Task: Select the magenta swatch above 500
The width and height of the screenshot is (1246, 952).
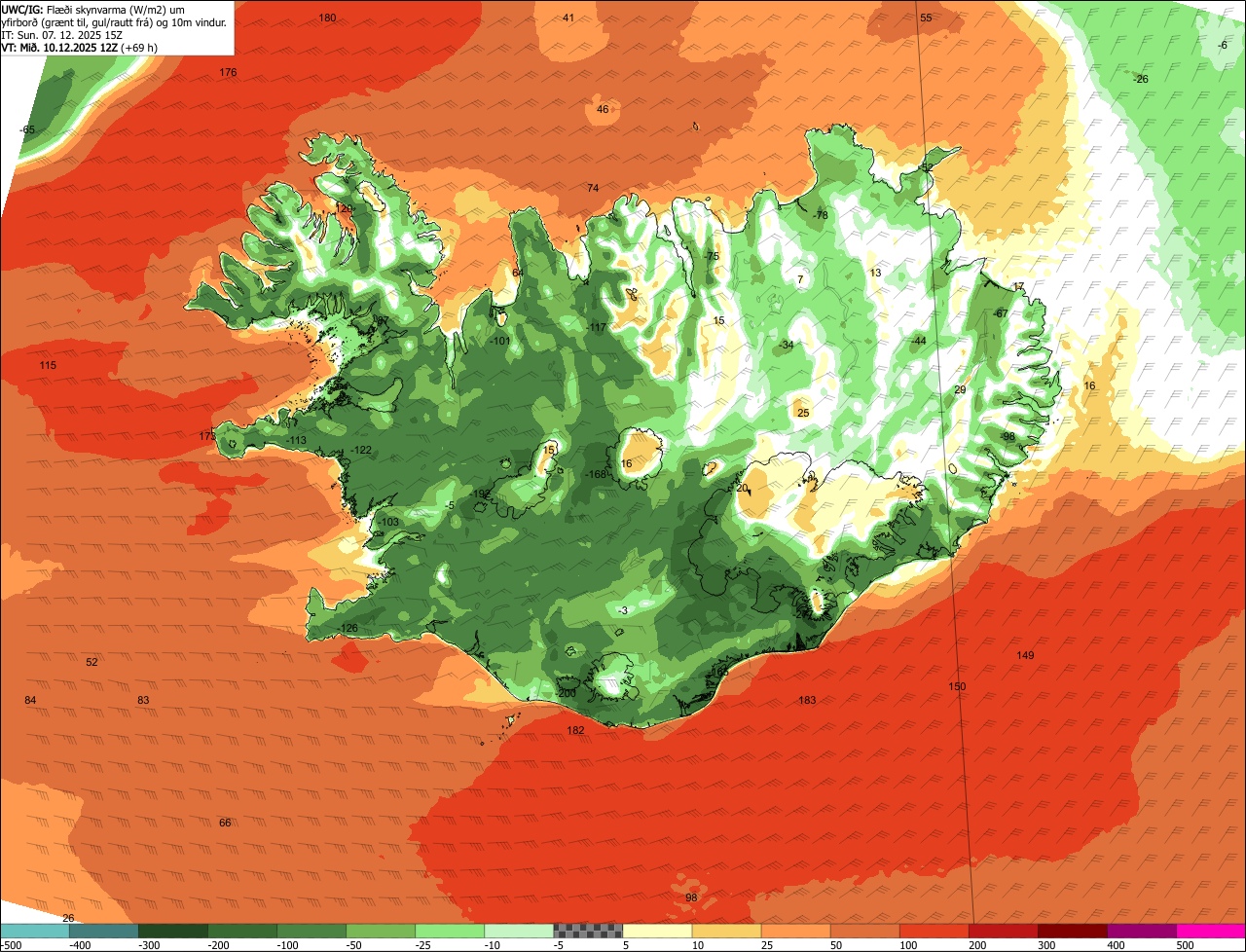Action: (x=1211, y=931)
